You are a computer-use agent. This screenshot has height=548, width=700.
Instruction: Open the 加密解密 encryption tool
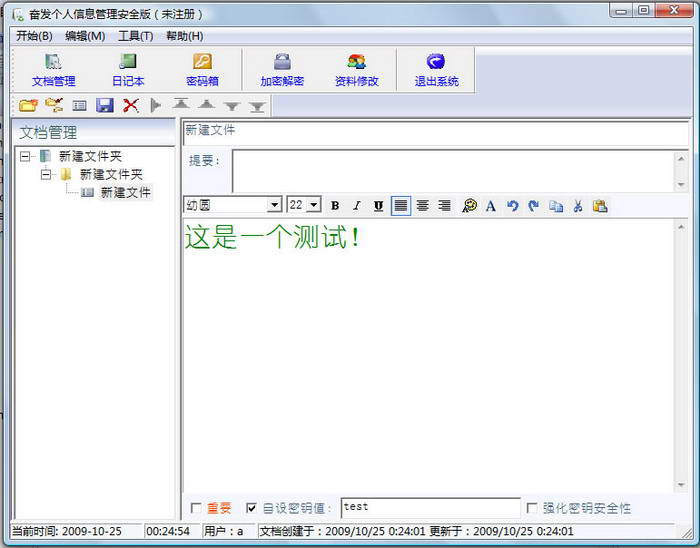tap(282, 70)
